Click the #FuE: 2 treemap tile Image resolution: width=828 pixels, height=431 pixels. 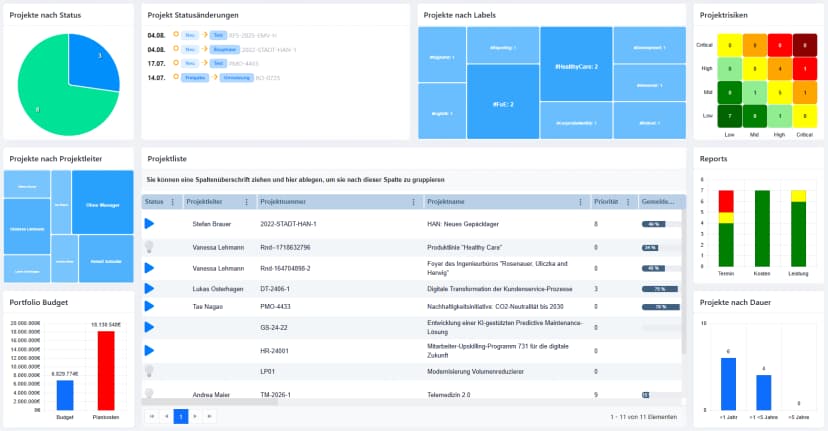503,102
